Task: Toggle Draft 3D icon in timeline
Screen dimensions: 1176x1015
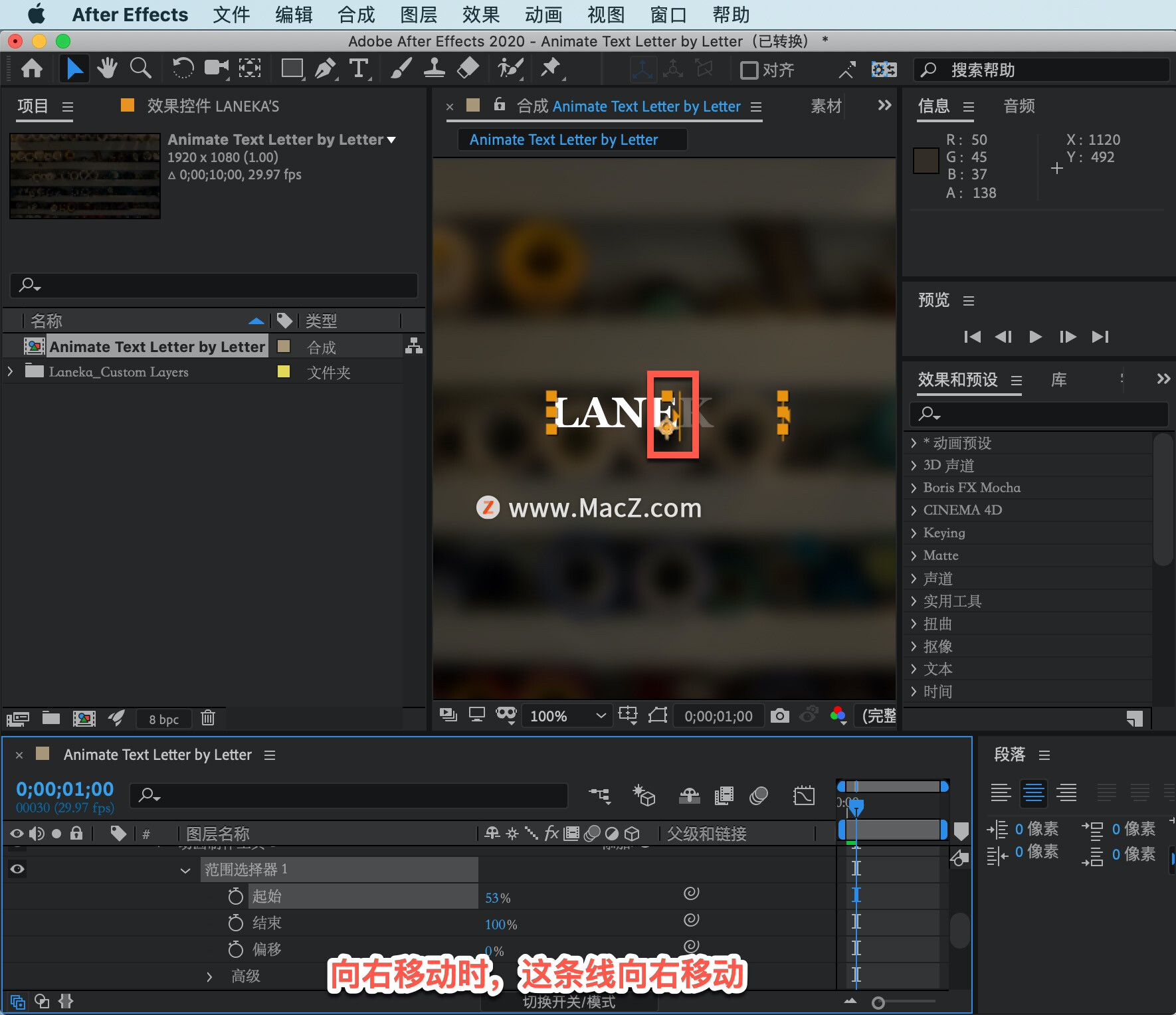Action: [x=644, y=795]
